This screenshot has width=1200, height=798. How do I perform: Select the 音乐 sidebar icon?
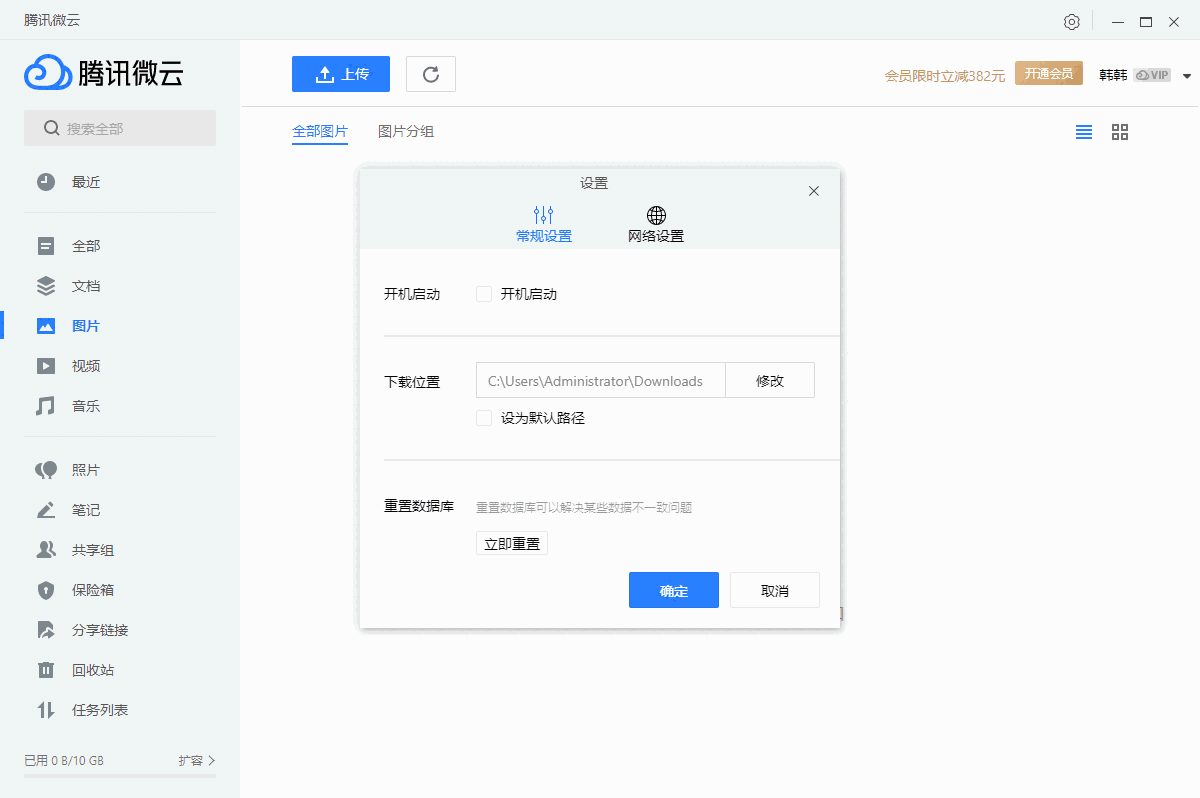(x=46, y=405)
